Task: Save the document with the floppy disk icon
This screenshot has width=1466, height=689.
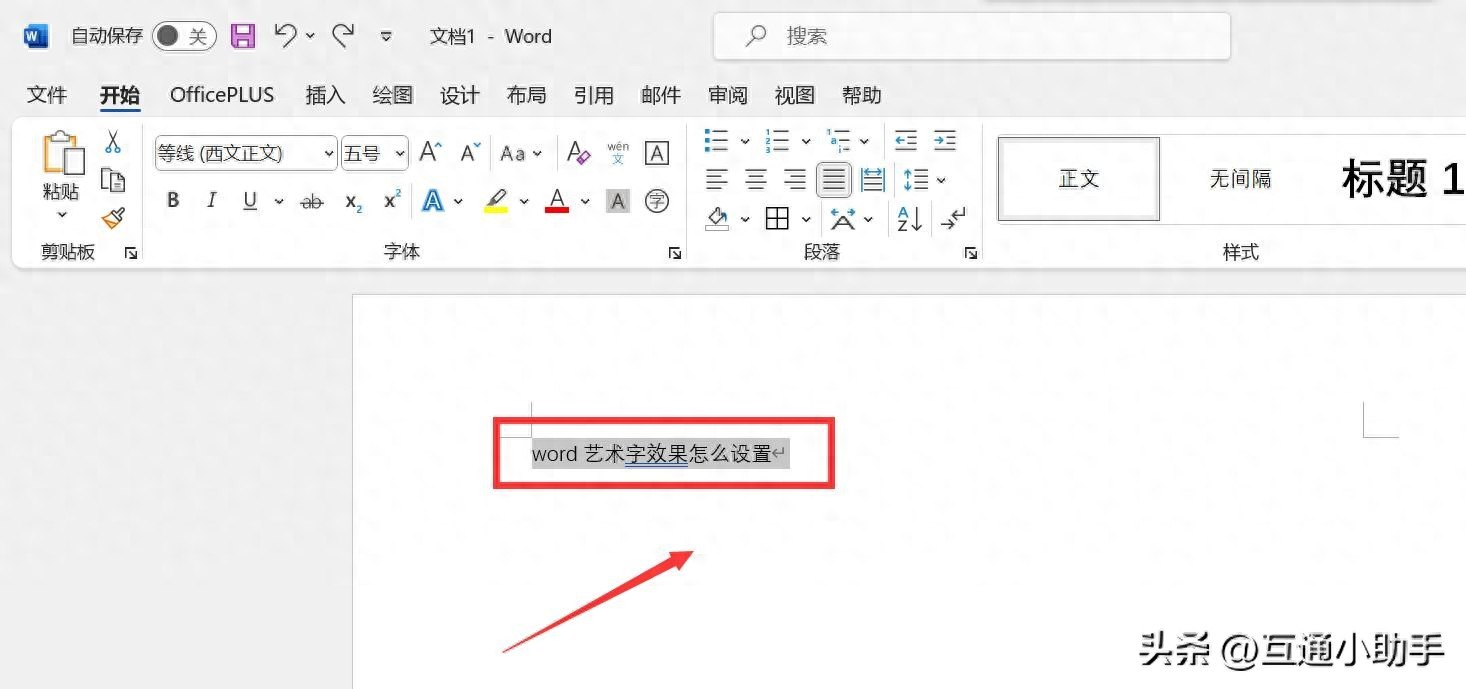Action: (x=243, y=37)
